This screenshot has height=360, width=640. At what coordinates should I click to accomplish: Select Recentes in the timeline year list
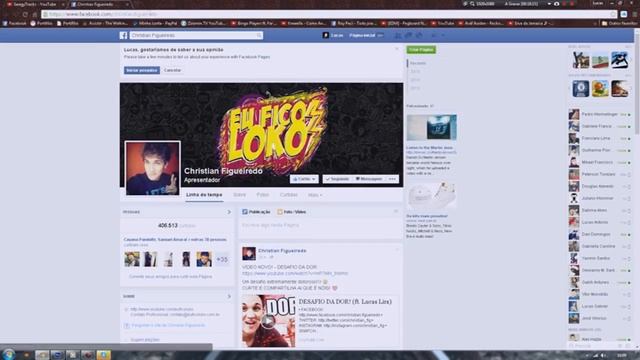pos(418,63)
